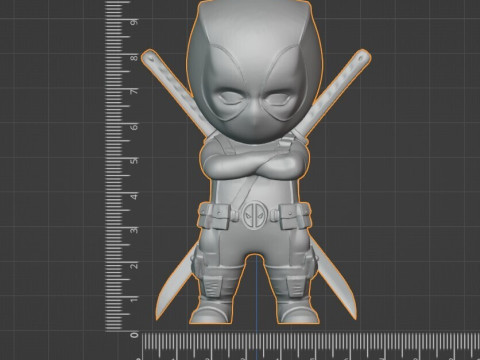Click the model's right boot
This screenshot has height=360, width=480.
(298, 313)
